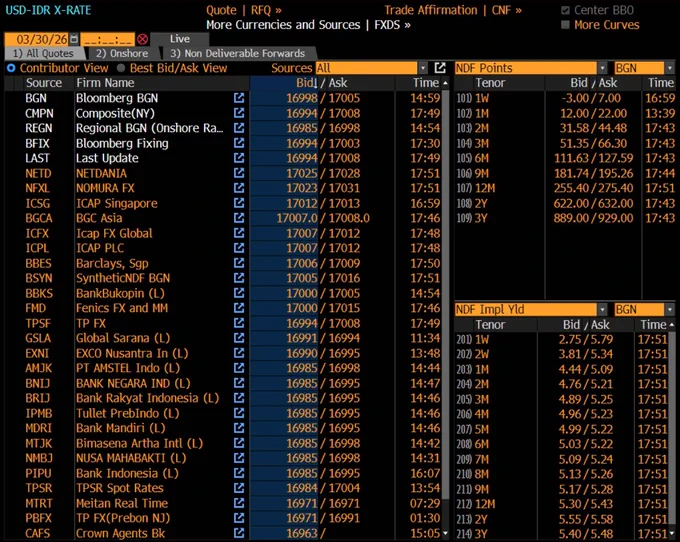Click the pop-out icon beside the Sources dropdown

tap(440, 68)
